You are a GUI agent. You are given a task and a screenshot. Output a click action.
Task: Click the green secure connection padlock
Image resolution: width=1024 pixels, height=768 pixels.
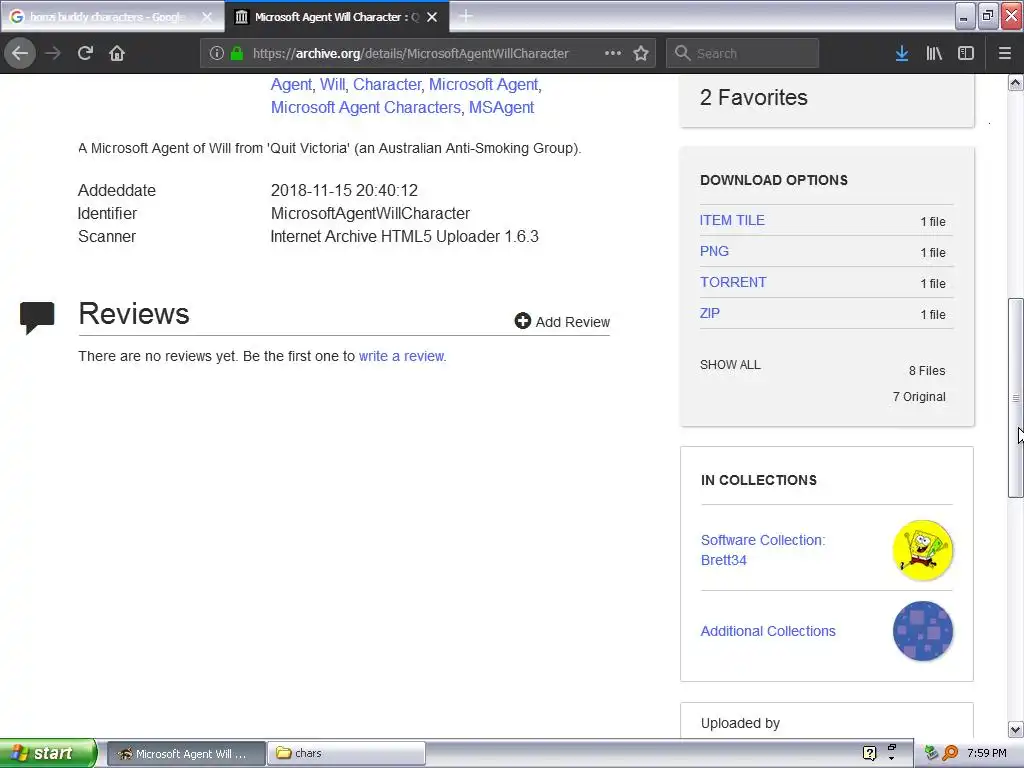(x=237, y=54)
